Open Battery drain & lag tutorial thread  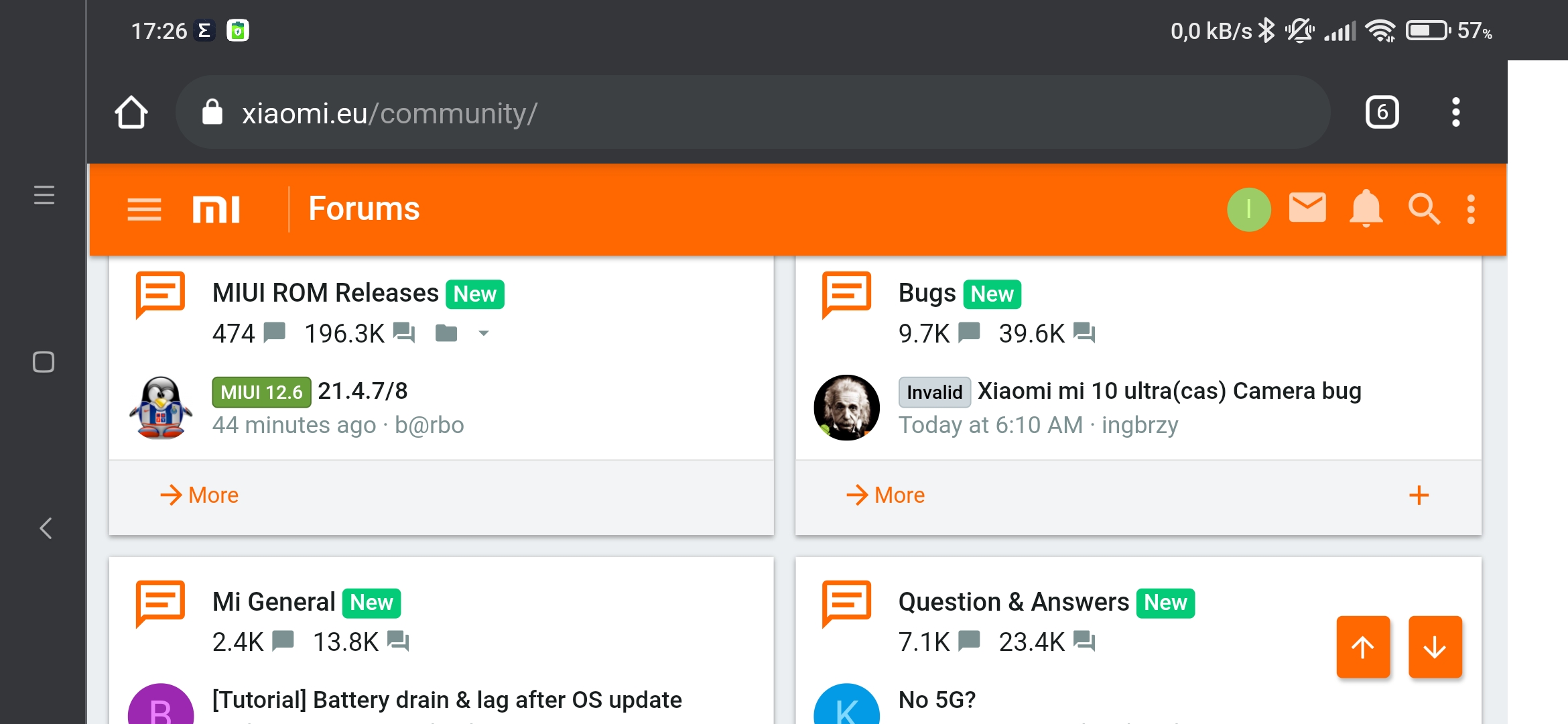pos(447,699)
